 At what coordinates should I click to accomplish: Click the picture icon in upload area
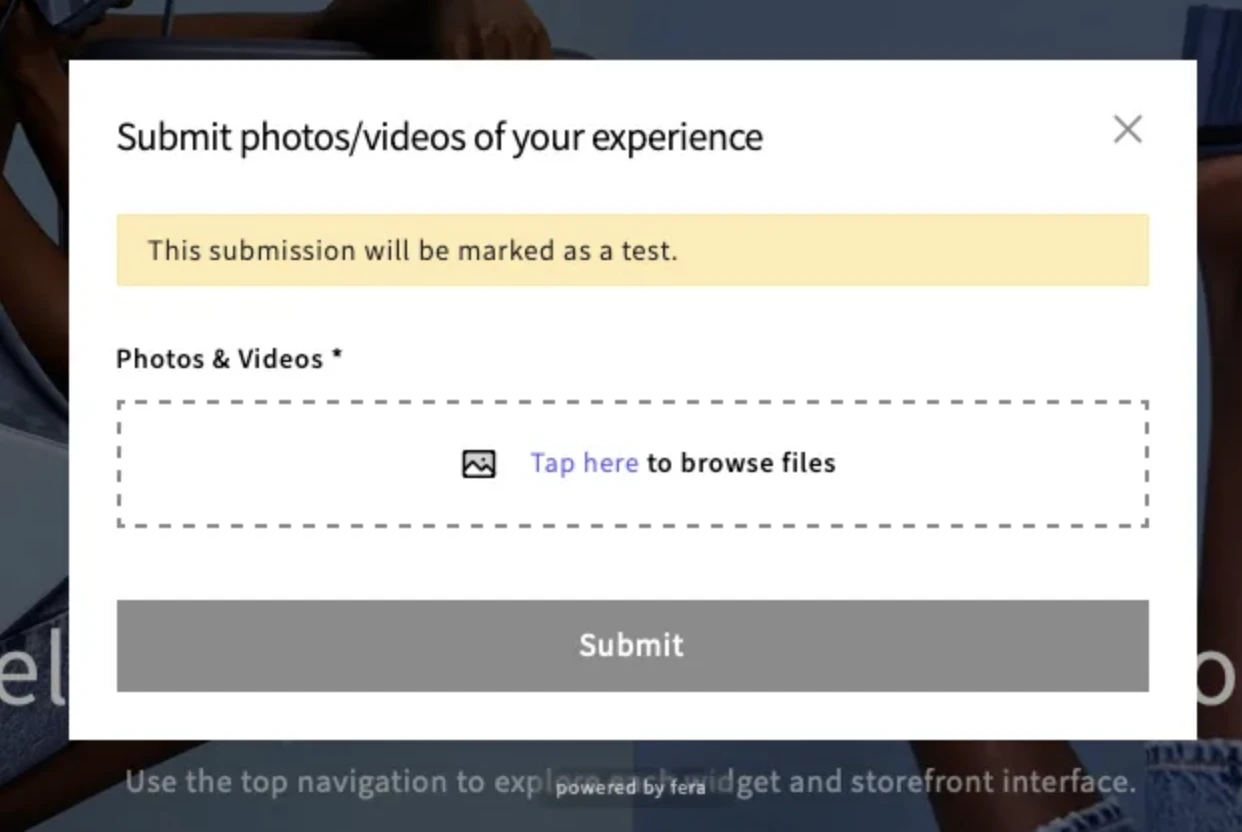pos(479,464)
